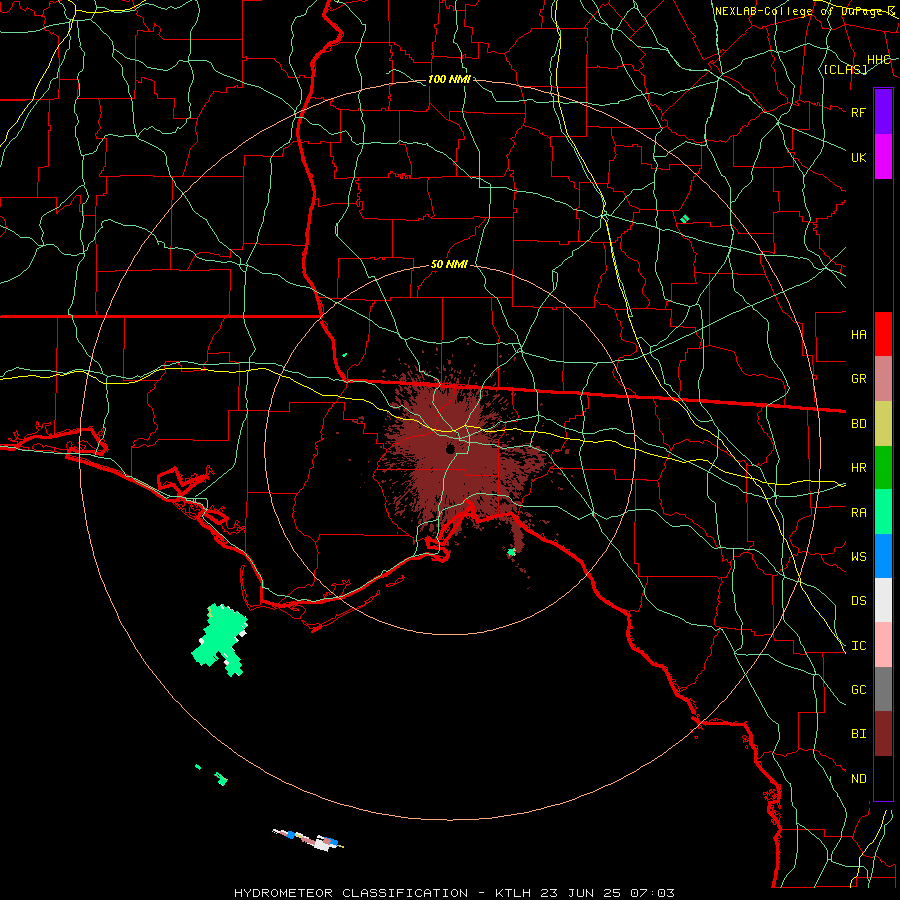Click the BI legend label

tap(858, 734)
